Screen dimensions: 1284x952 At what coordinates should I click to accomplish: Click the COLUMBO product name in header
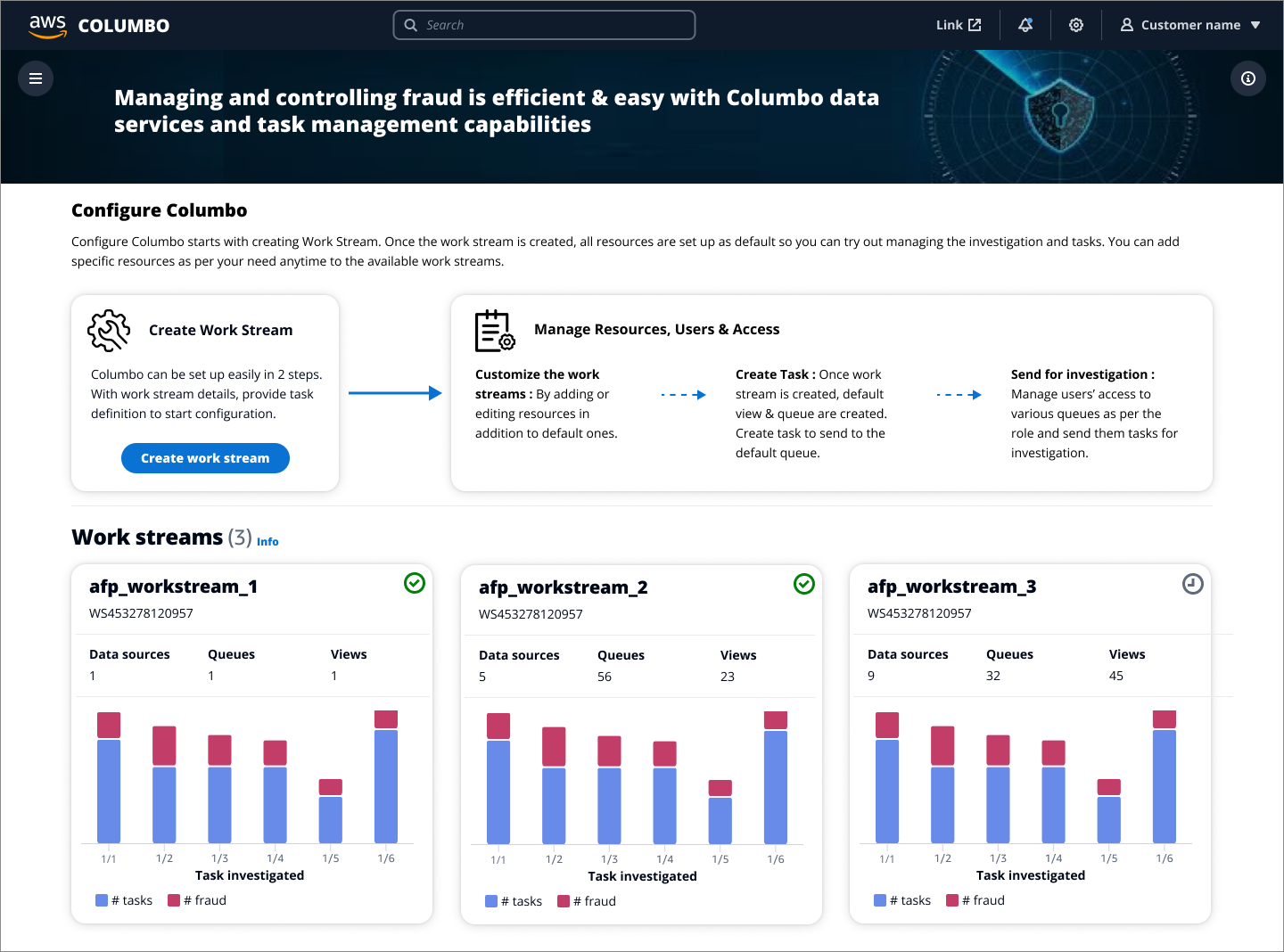pos(124,26)
